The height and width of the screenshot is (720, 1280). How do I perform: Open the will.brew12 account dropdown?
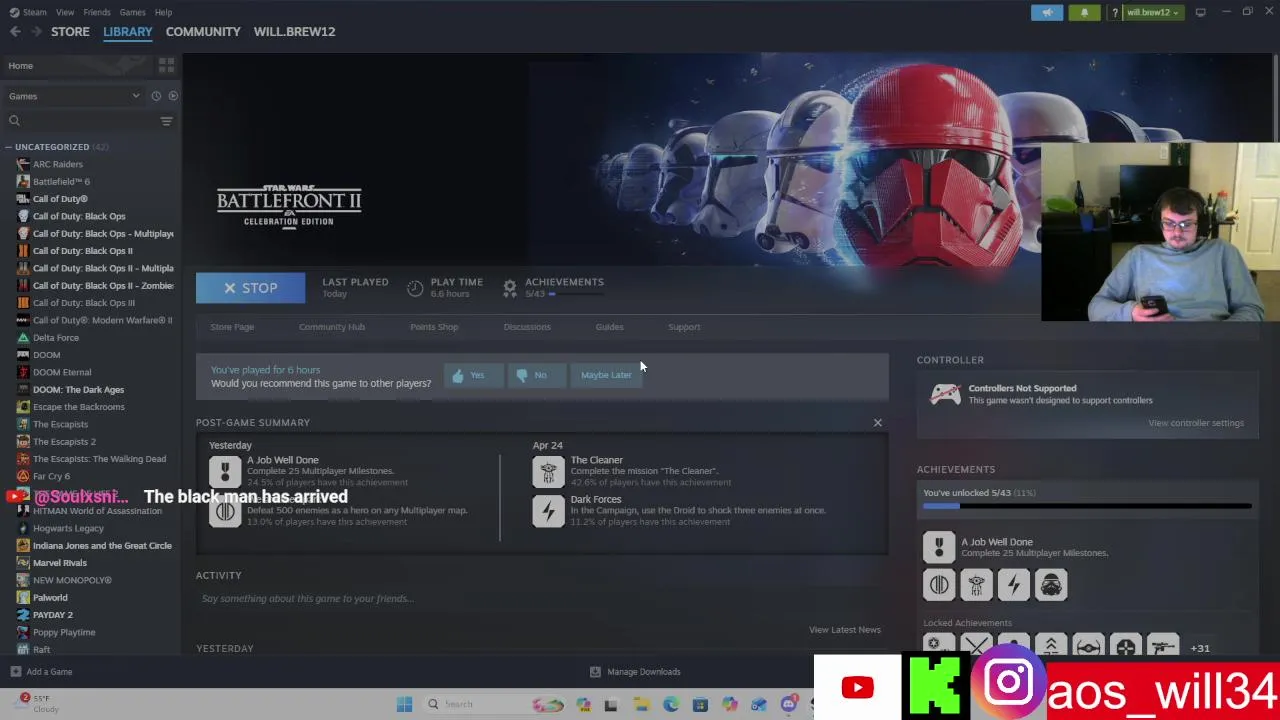click(x=1154, y=12)
